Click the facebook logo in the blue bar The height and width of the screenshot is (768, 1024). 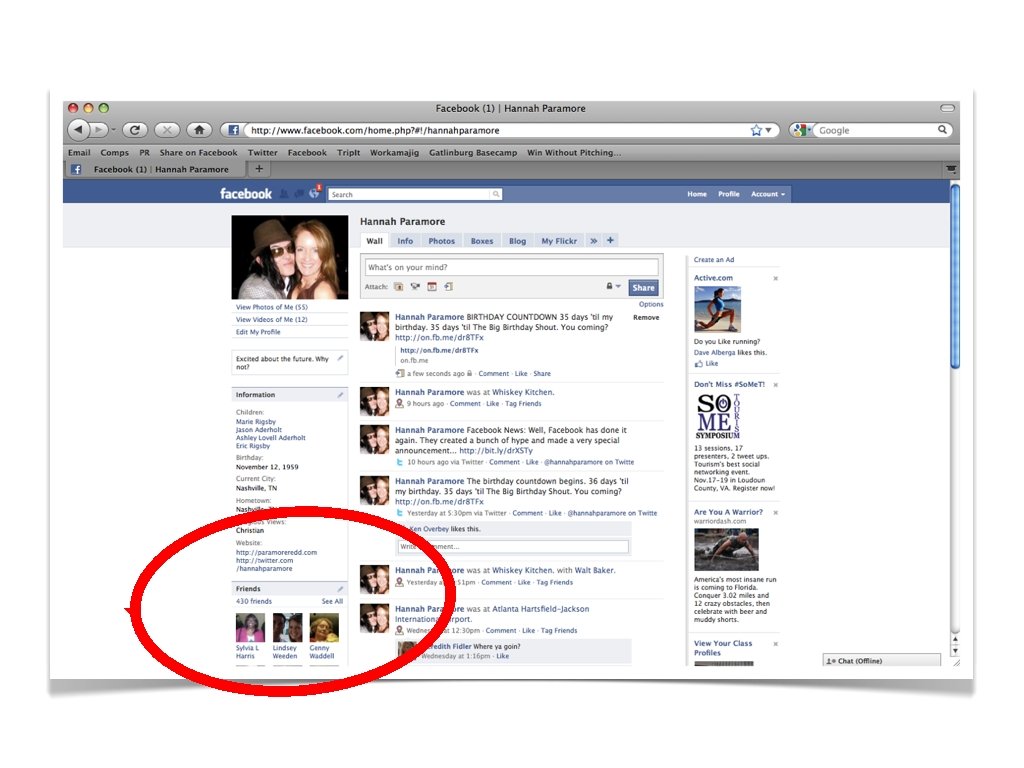[x=246, y=193]
